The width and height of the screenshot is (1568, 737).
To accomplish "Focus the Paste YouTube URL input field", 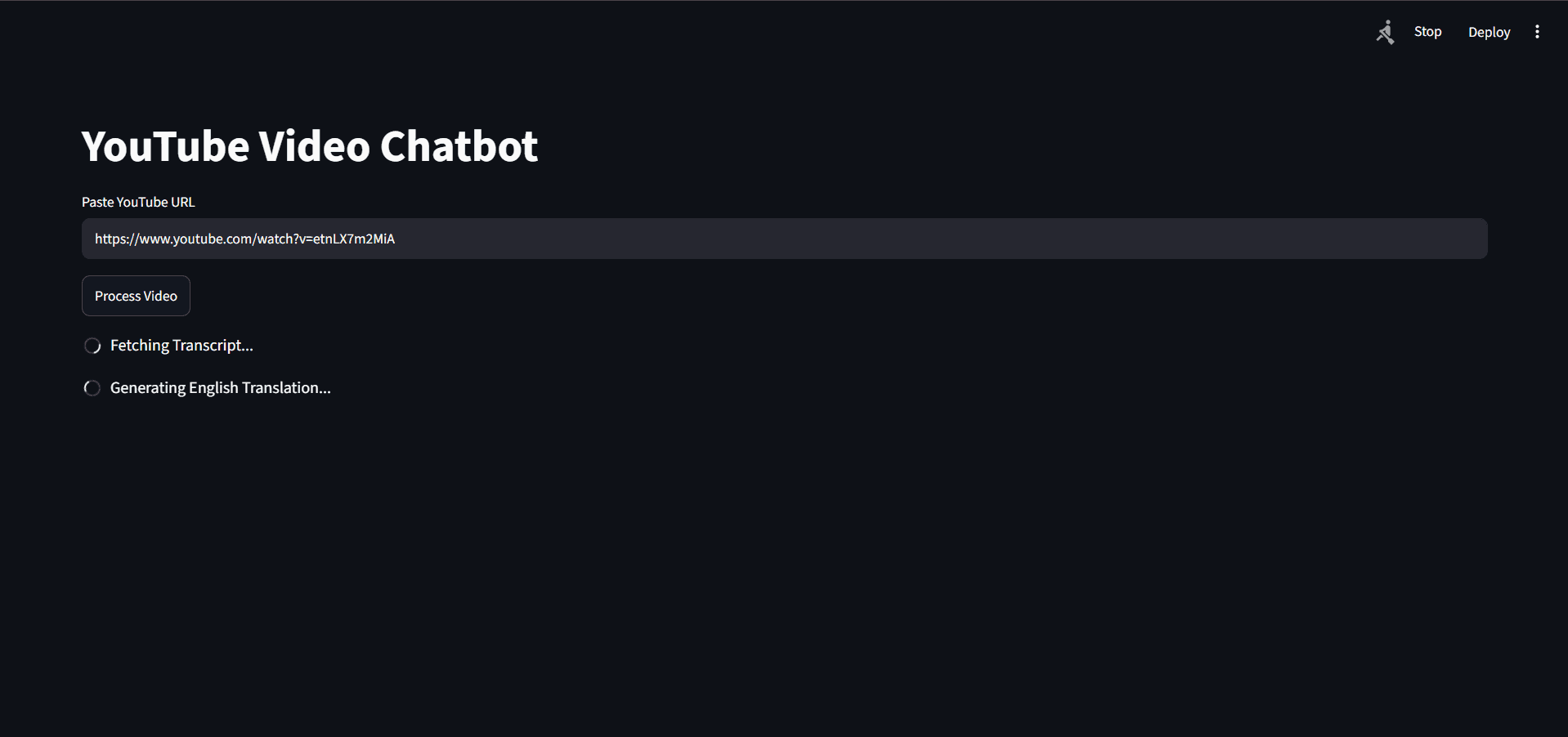I will pyautogui.click(x=784, y=239).
